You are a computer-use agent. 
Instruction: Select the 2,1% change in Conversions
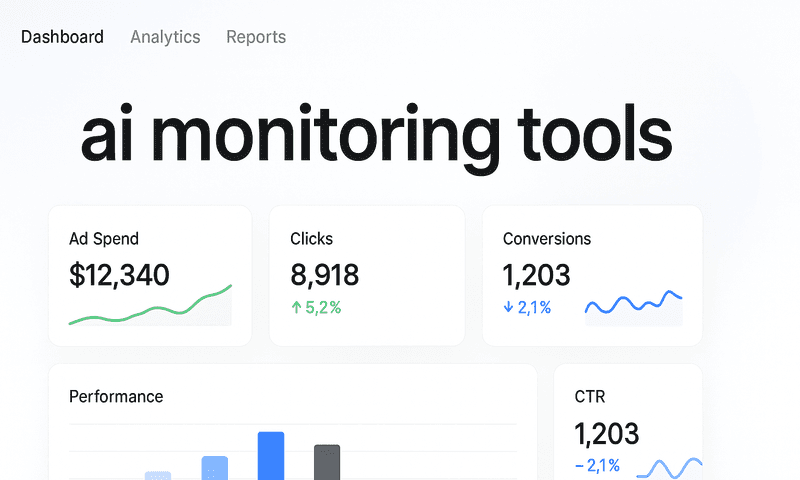pos(534,308)
